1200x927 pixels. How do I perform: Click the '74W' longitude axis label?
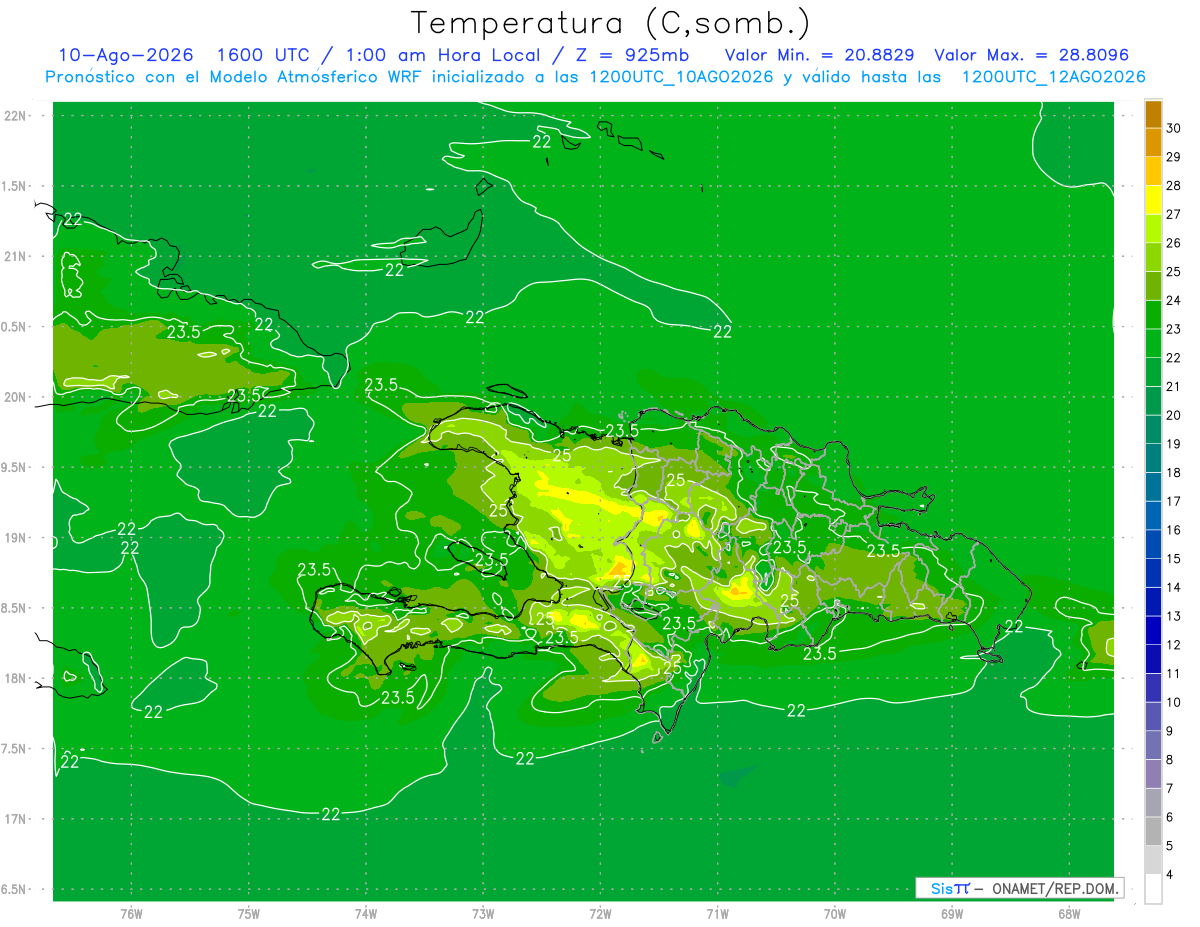click(366, 914)
